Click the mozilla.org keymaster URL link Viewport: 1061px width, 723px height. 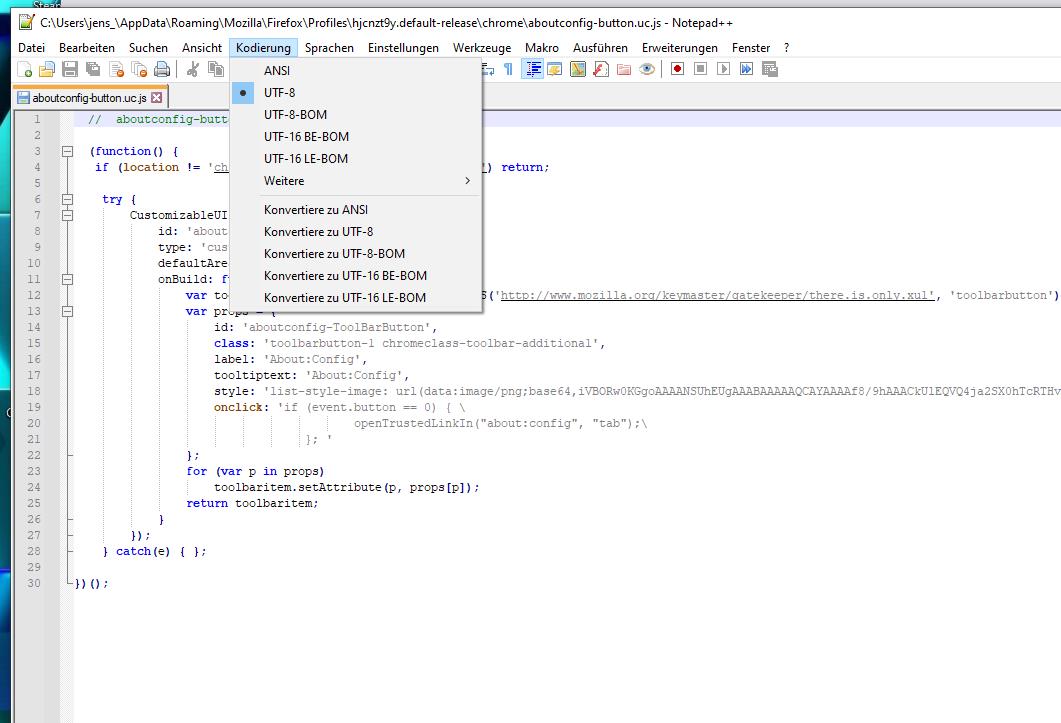pyautogui.click(x=717, y=295)
